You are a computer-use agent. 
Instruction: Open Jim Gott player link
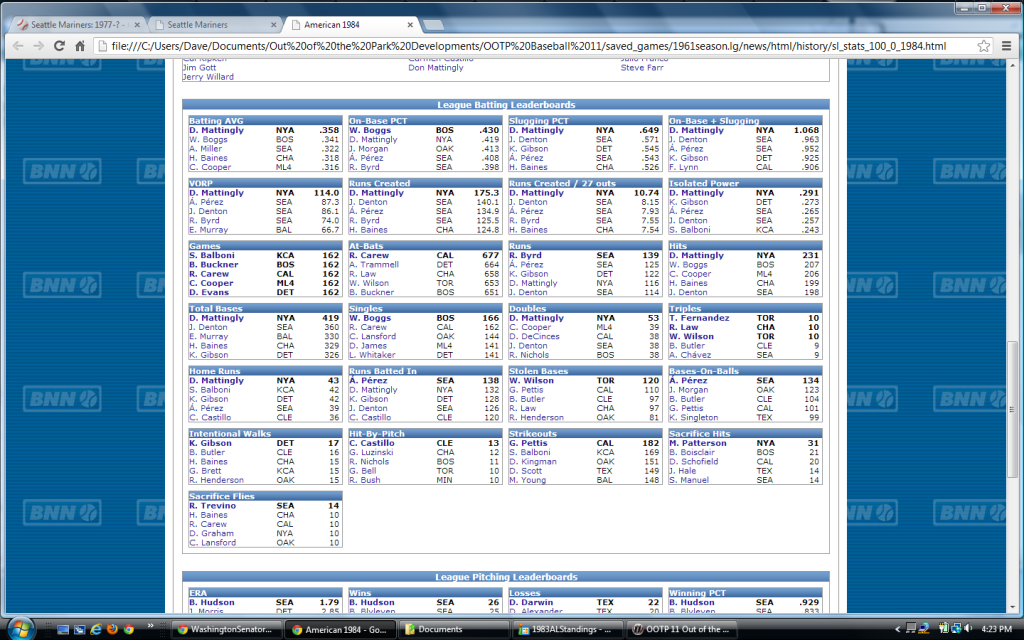coord(199,68)
